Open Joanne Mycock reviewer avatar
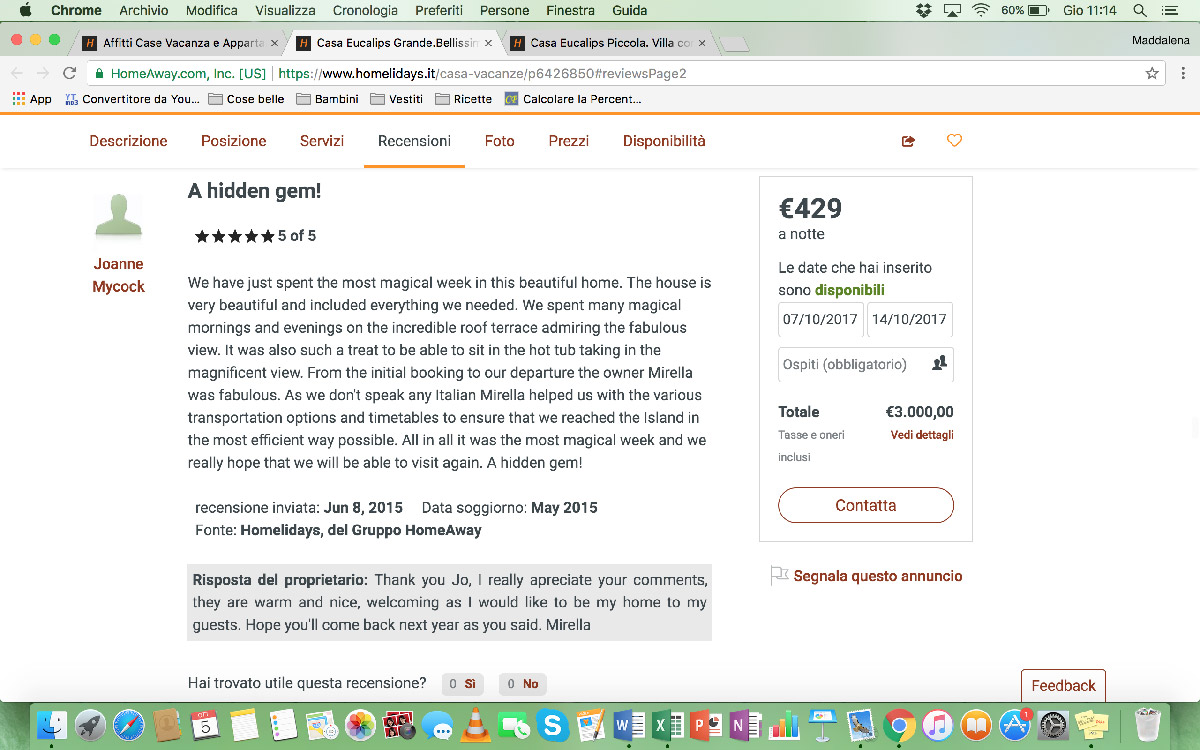This screenshot has width=1200, height=750. click(x=118, y=215)
